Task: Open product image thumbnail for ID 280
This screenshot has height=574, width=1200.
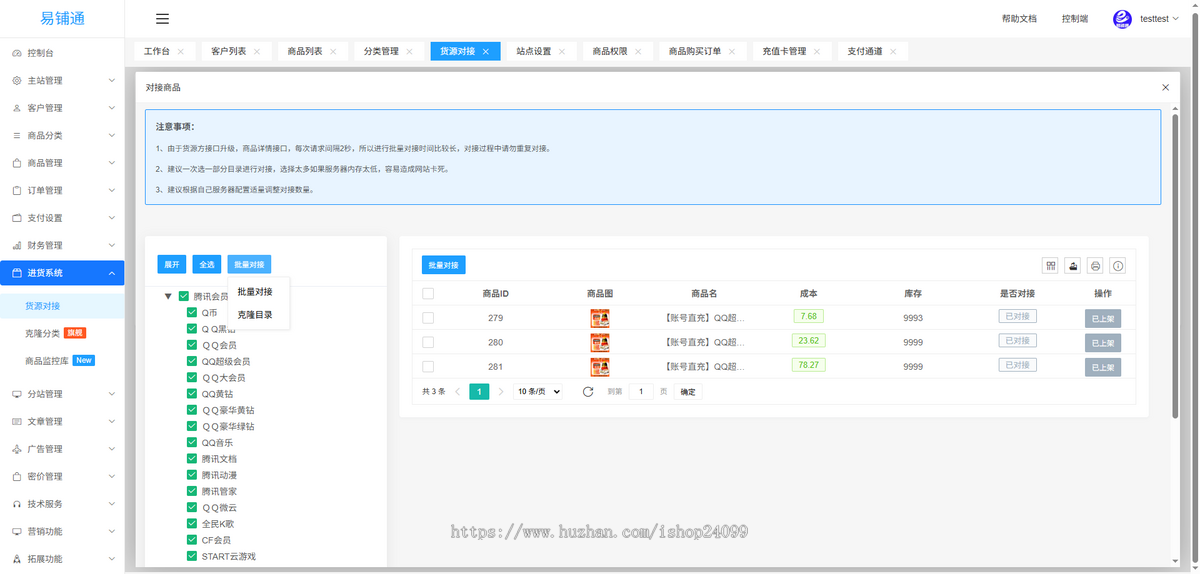Action: coord(600,342)
